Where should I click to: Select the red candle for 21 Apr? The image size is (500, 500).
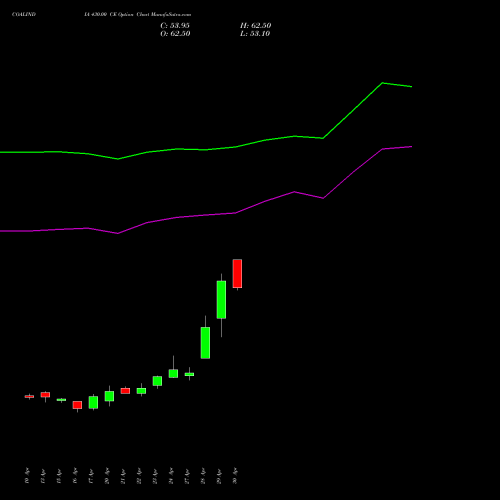coord(125,391)
